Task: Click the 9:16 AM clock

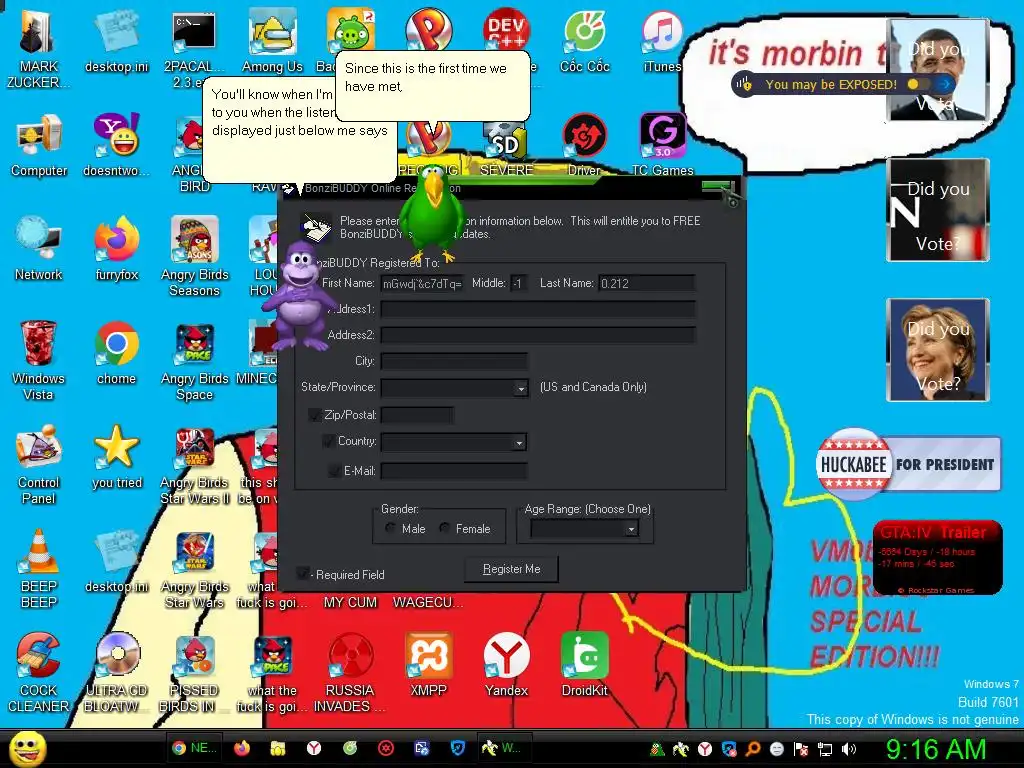Action: click(936, 749)
